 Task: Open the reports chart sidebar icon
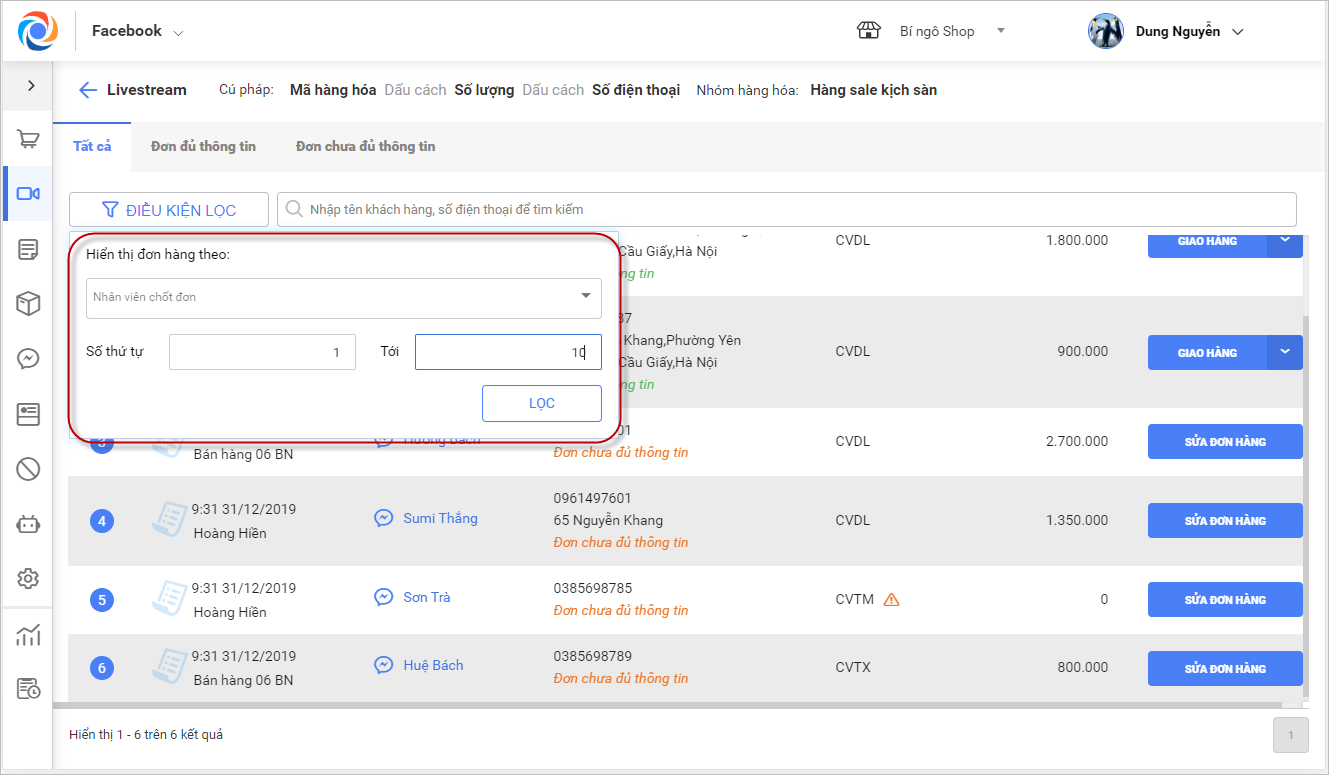coord(28,635)
